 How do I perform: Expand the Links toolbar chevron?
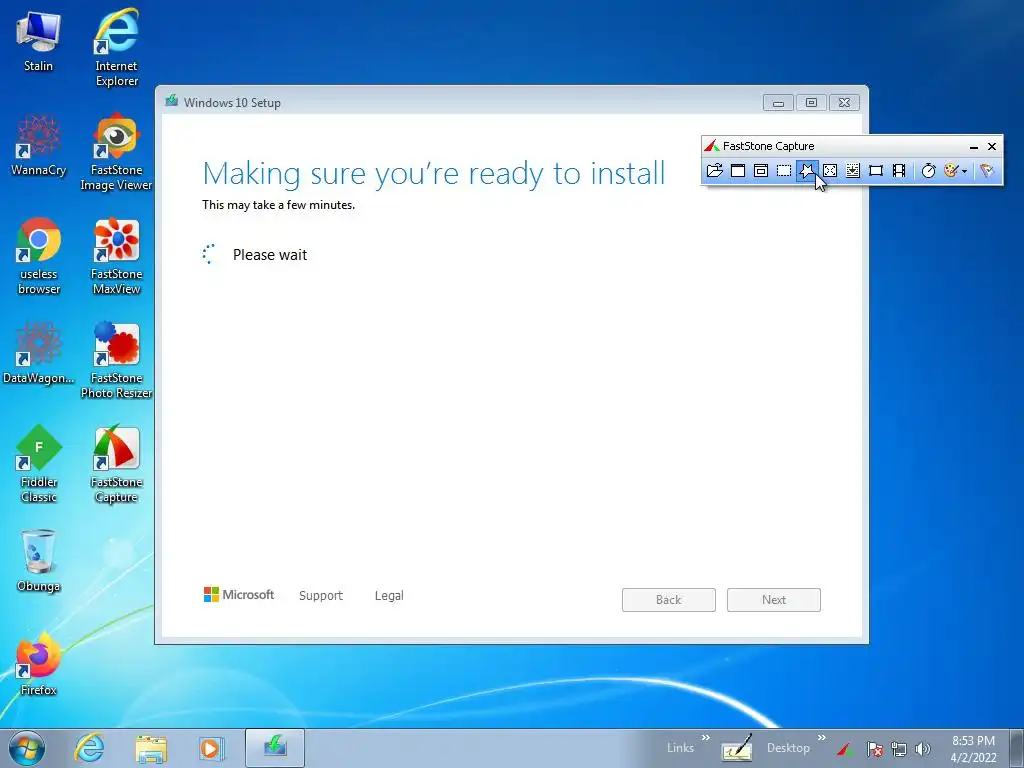[705, 738]
